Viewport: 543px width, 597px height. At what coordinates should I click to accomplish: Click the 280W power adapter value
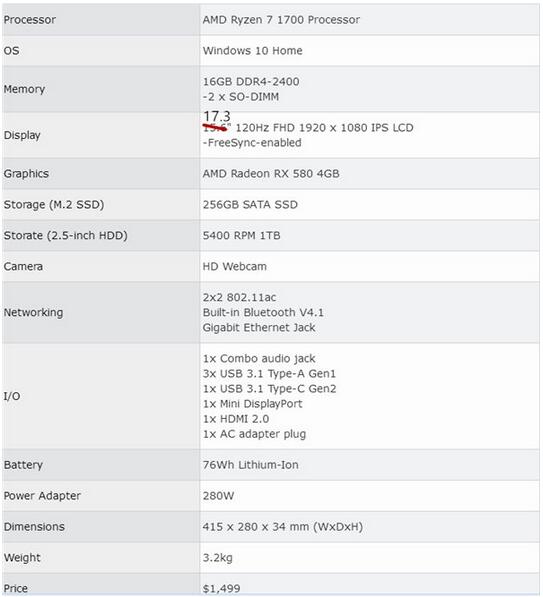[218, 496]
